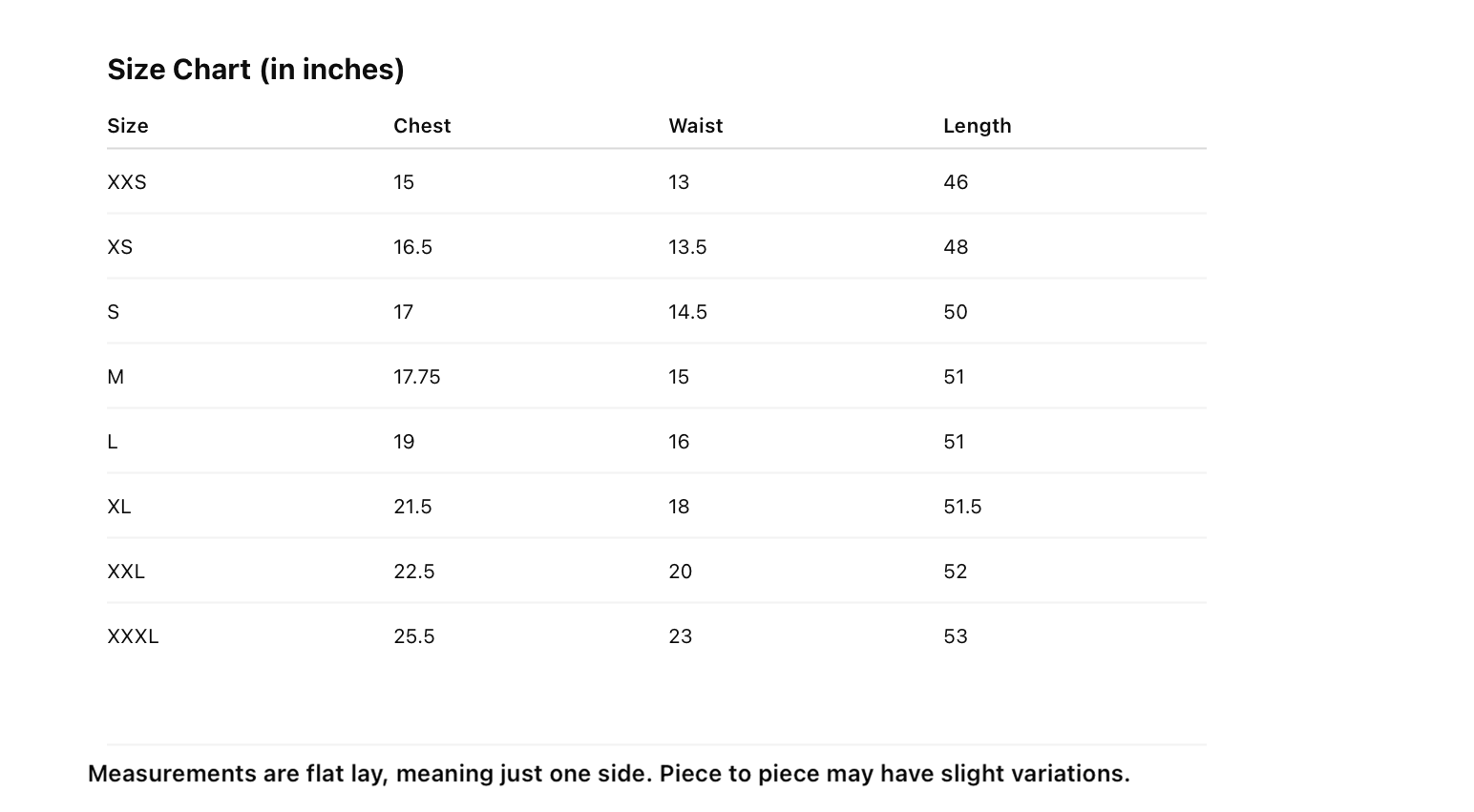Click the 46 length value for XXS
1474x812 pixels.
956,182
